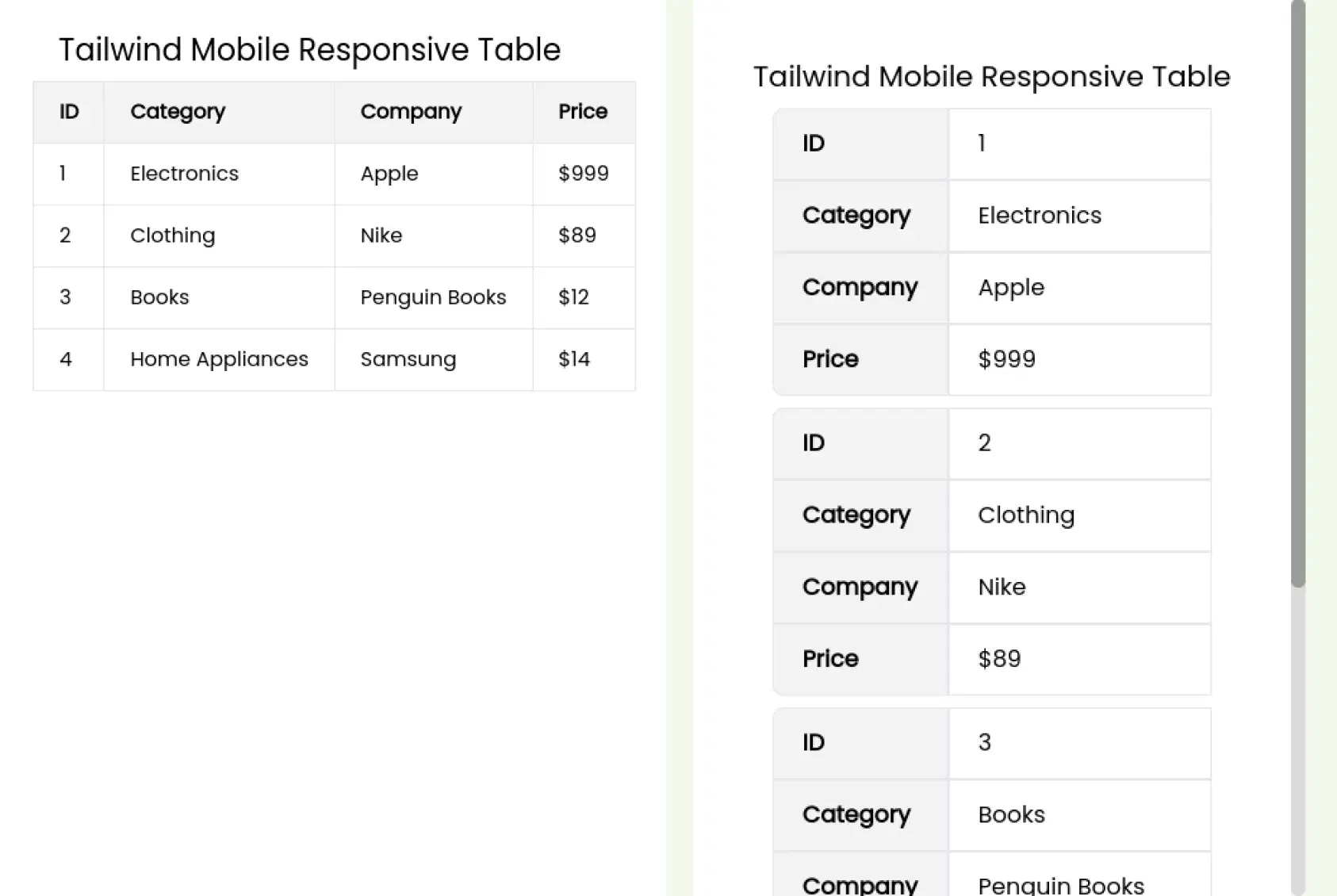Click the ID label in the first mobile card
Screen dimensions: 1337x896
tap(812, 144)
